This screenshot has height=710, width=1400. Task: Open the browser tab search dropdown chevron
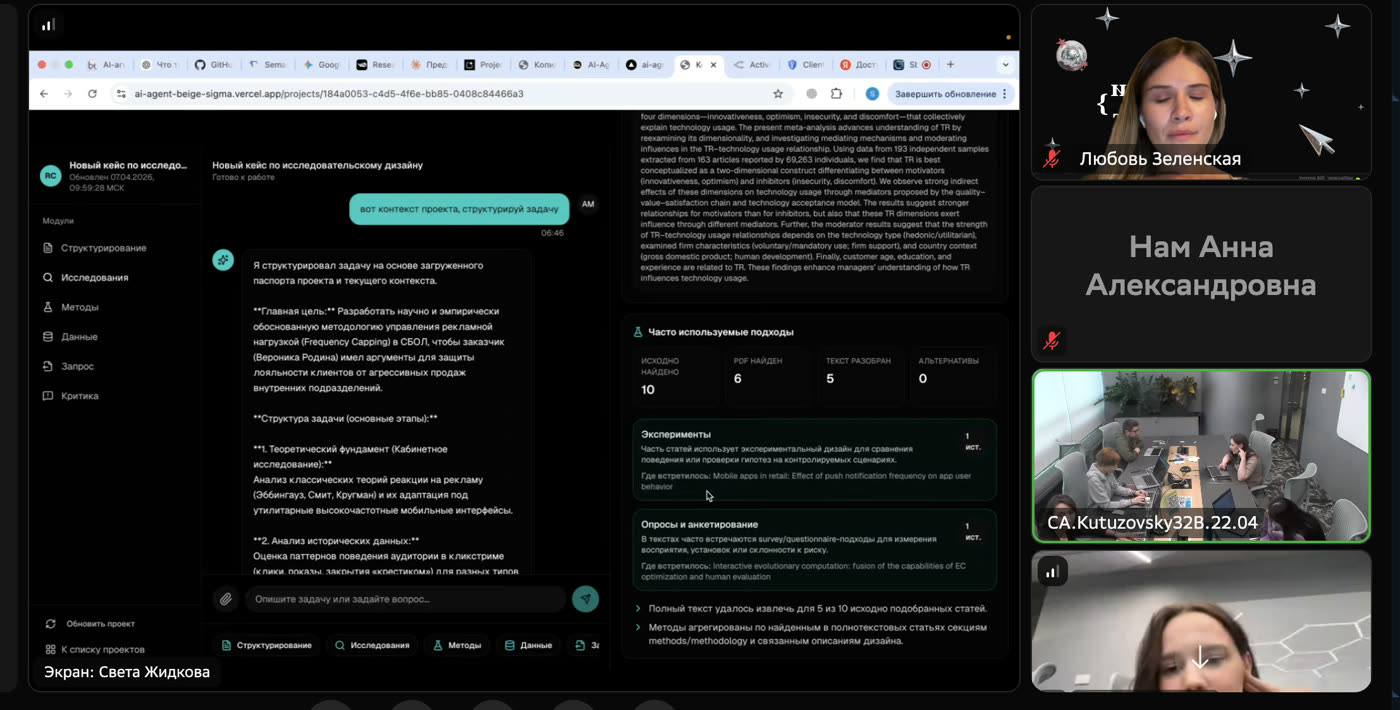(1005, 65)
